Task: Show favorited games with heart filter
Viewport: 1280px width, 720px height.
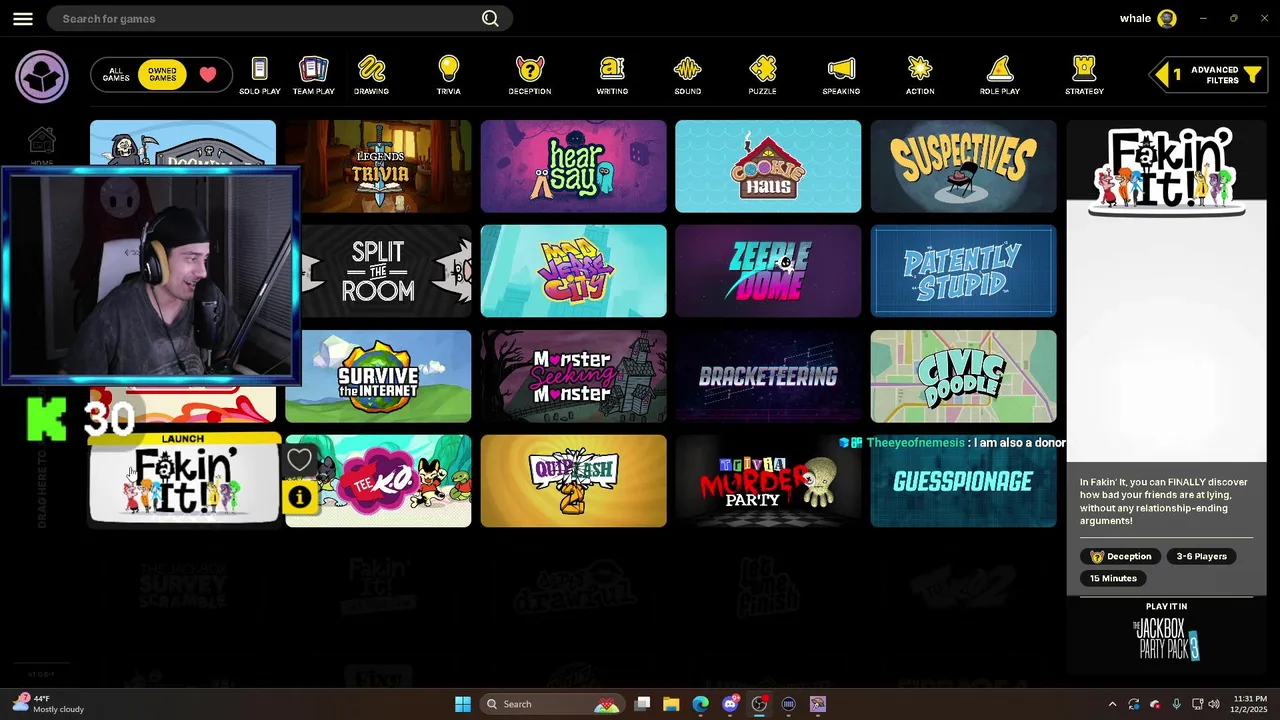Action: tap(208, 75)
